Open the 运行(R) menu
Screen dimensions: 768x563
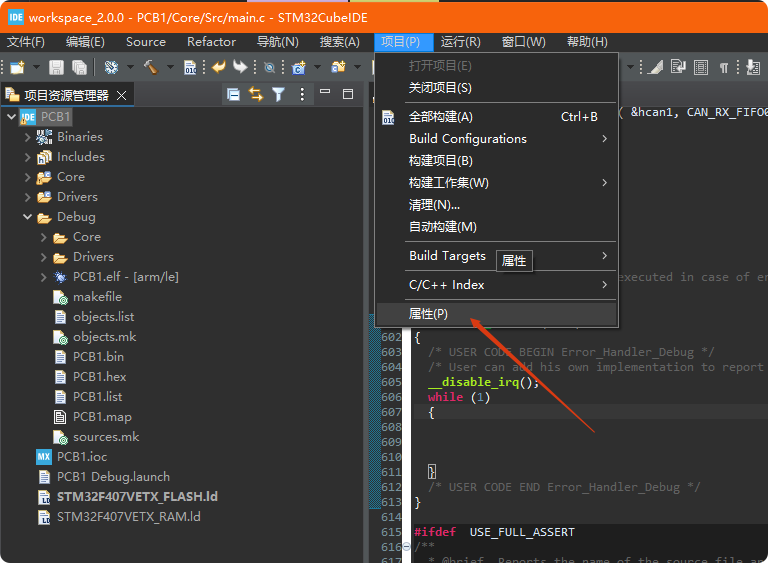click(x=460, y=42)
